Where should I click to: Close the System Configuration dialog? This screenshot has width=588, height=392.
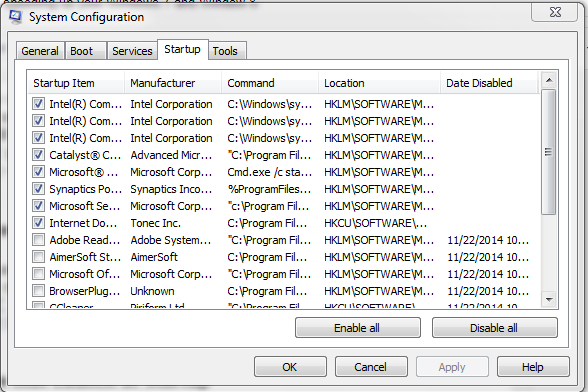554,12
